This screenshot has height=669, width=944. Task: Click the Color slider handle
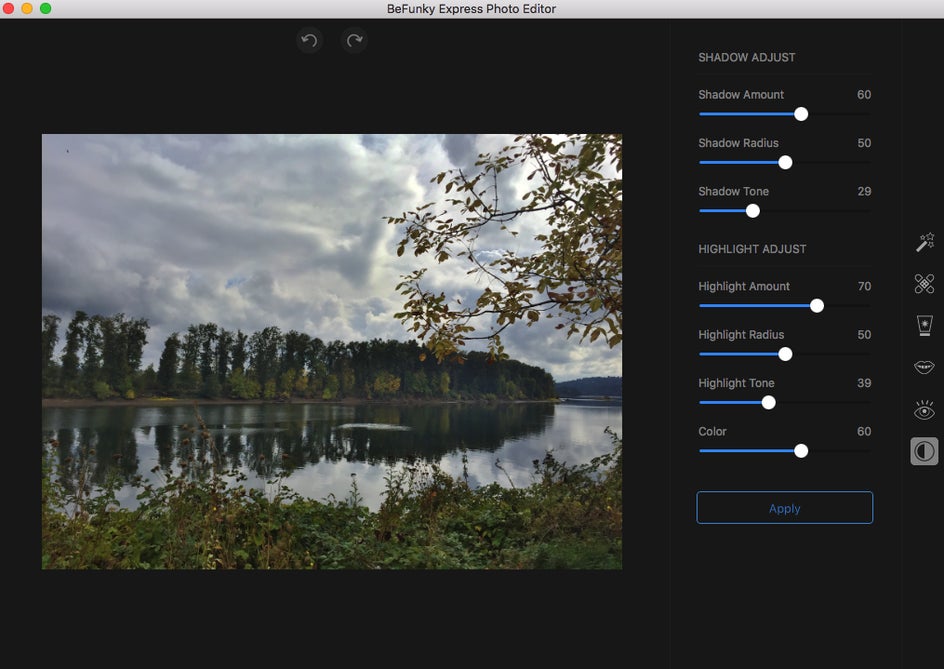(x=801, y=451)
